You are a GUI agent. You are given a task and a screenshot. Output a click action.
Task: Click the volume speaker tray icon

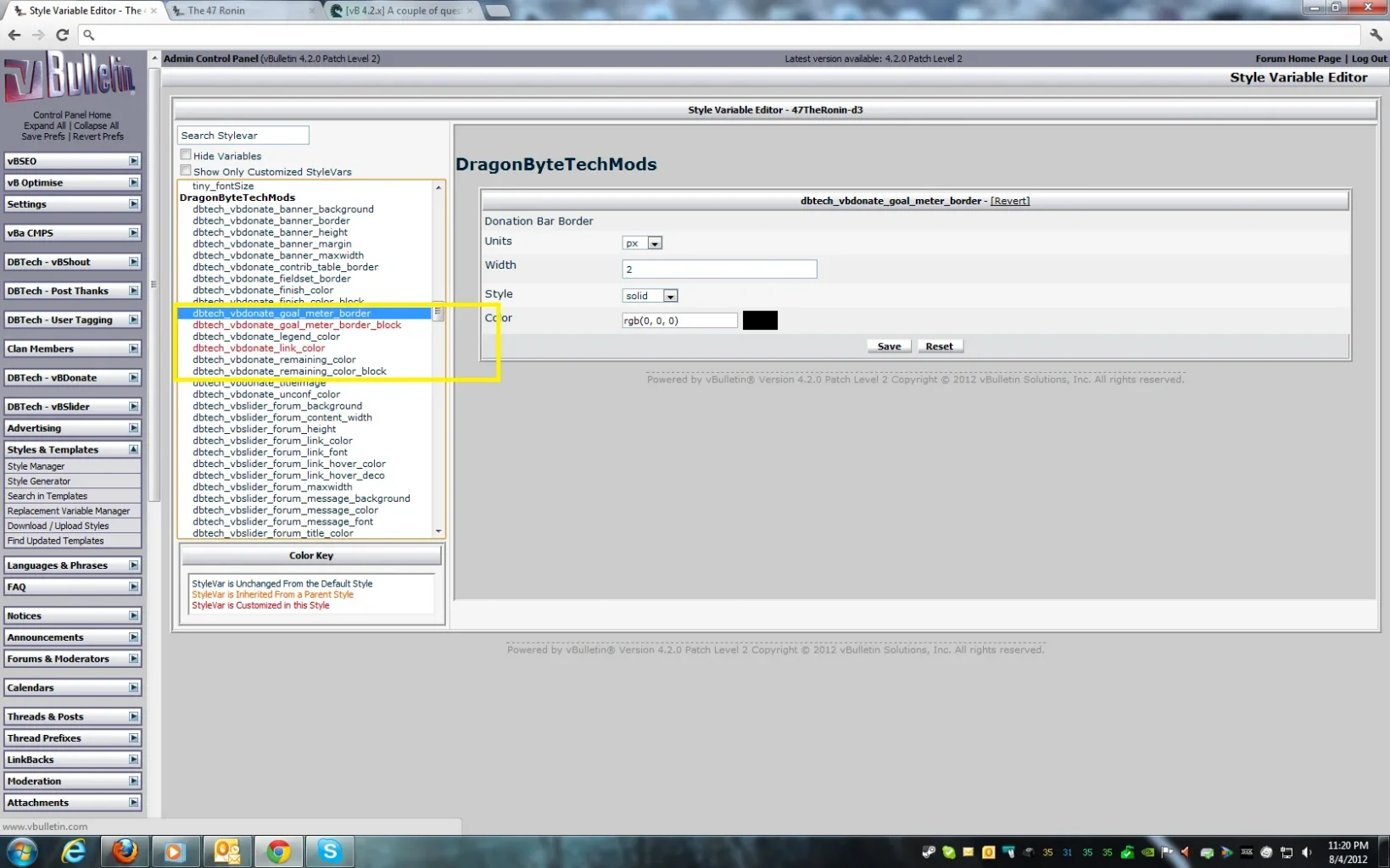(1307, 852)
